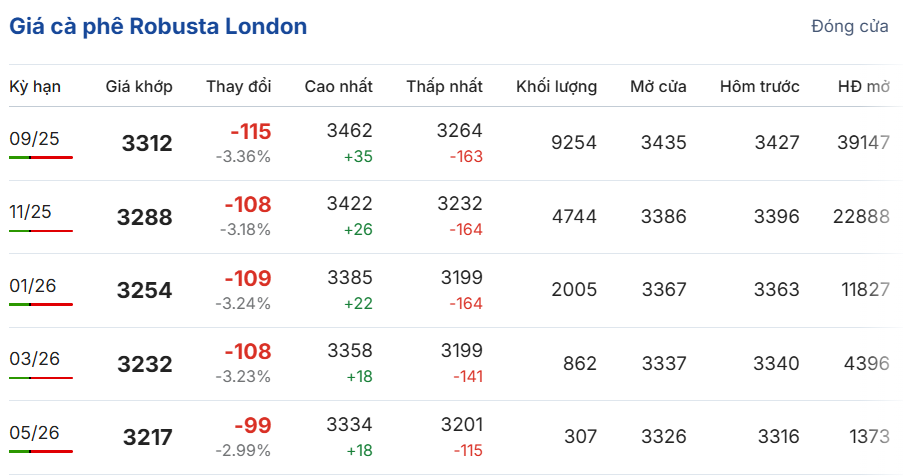Click the price range bar under 01/26

41,304
